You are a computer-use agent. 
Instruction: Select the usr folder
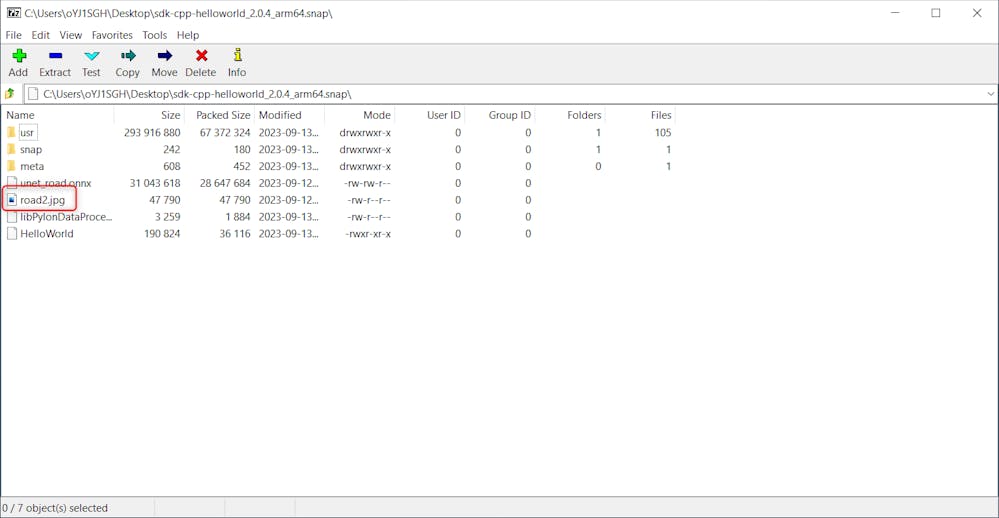28,133
